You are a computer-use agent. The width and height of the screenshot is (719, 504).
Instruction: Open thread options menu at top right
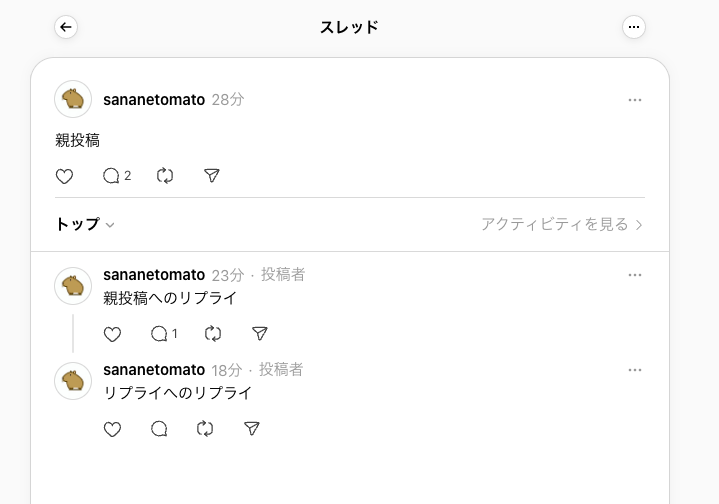click(634, 28)
